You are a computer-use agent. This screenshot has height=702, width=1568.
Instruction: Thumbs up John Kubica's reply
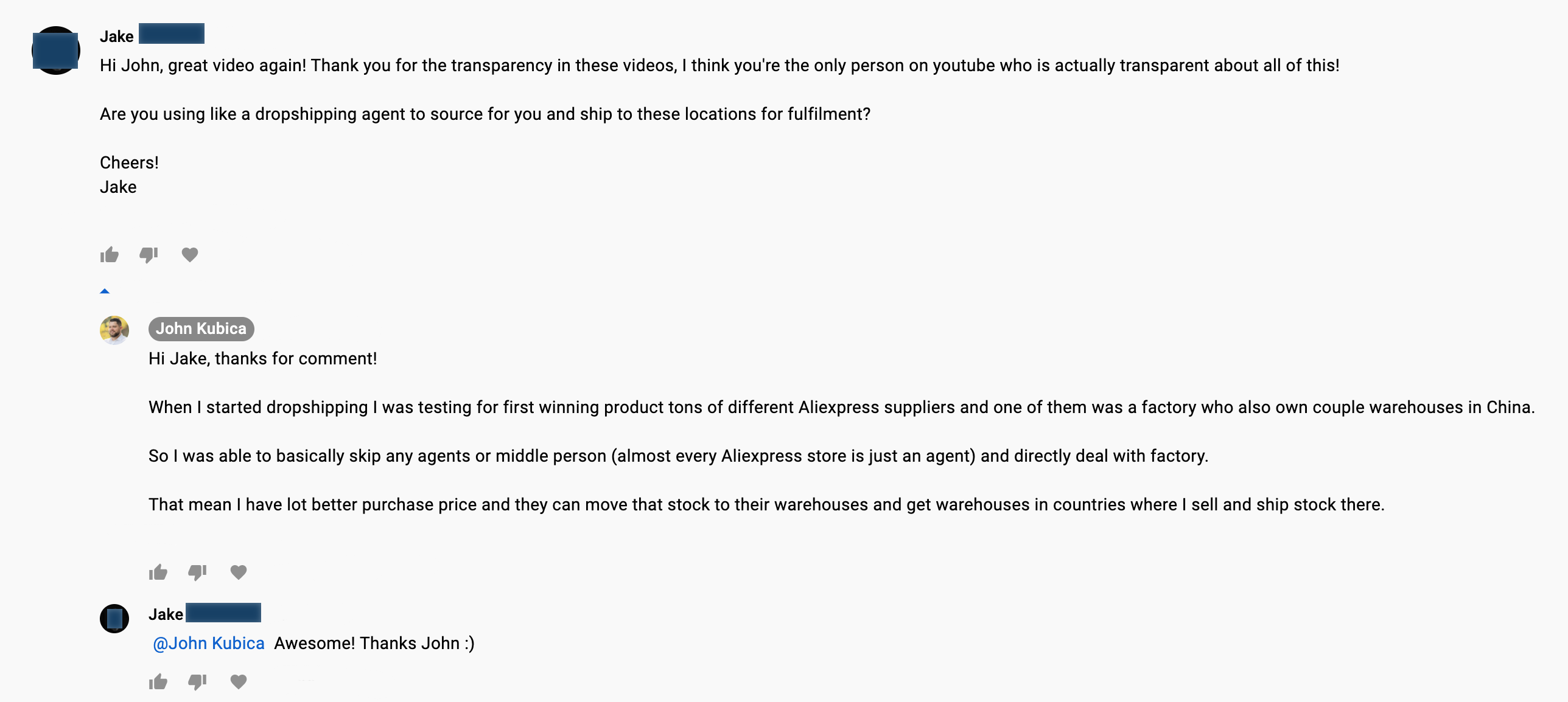(x=158, y=572)
